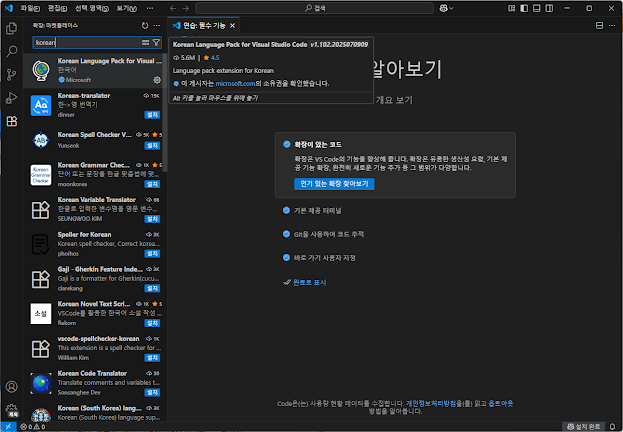Open the Explorer view in activity bar
The height and width of the screenshot is (432, 623).
12,28
